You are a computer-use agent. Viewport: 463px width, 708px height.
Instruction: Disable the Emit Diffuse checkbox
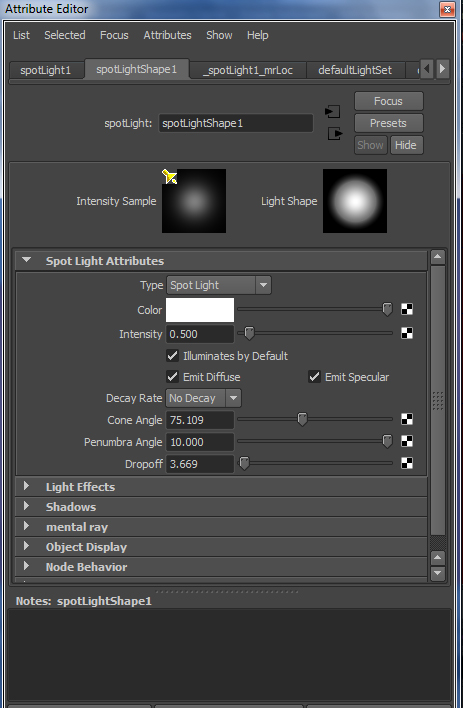tap(172, 377)
